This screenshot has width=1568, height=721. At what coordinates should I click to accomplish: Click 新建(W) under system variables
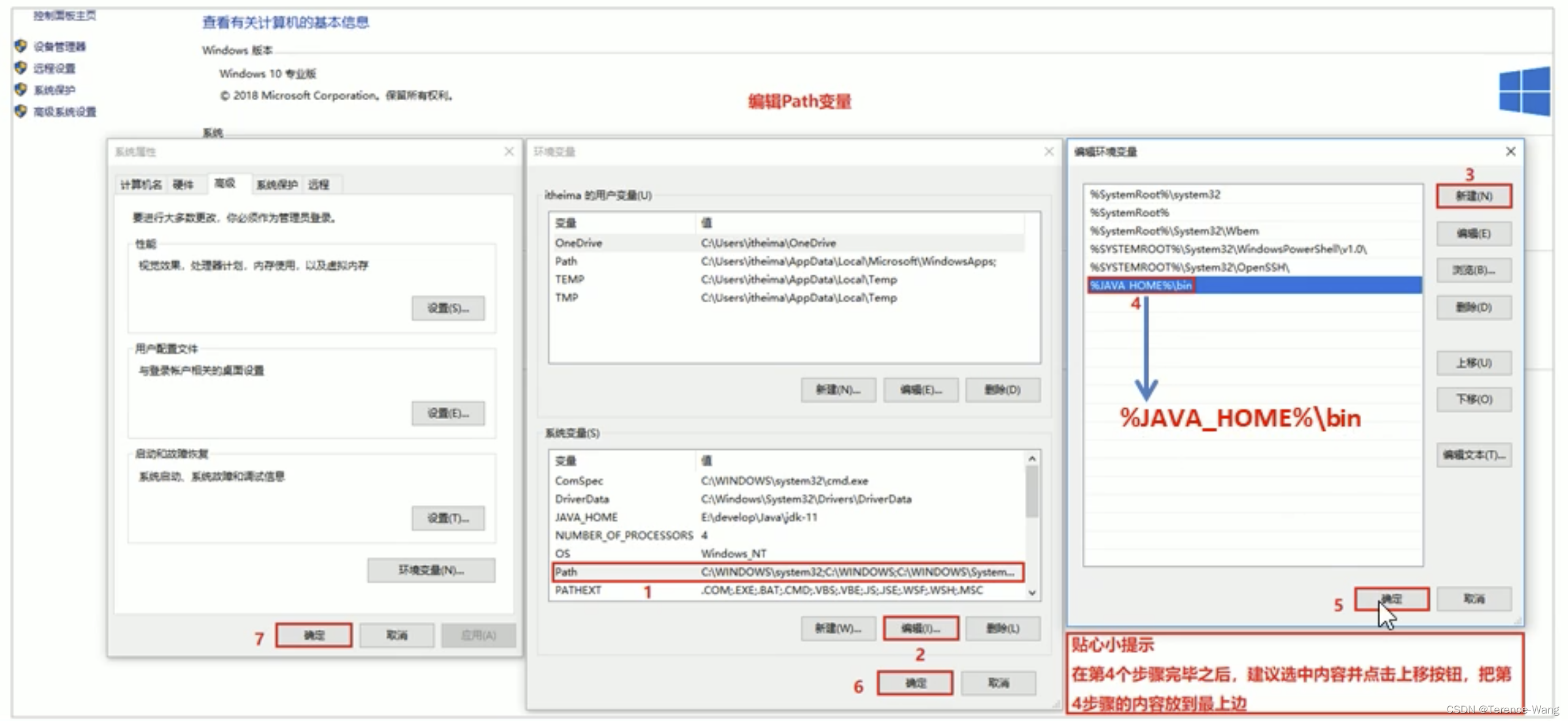838,628
